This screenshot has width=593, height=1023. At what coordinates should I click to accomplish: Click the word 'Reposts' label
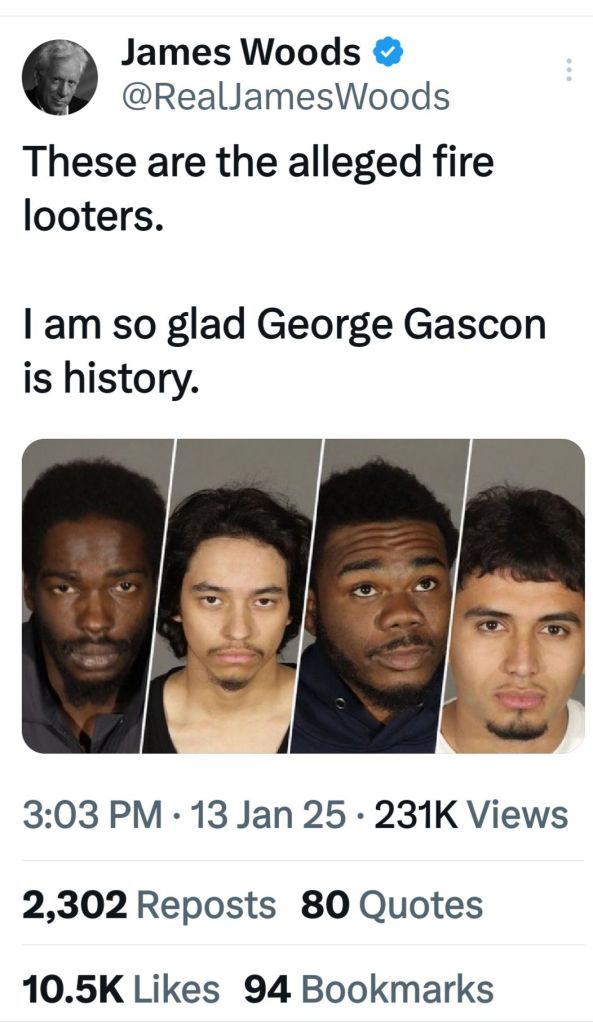[x=206, y=906]
